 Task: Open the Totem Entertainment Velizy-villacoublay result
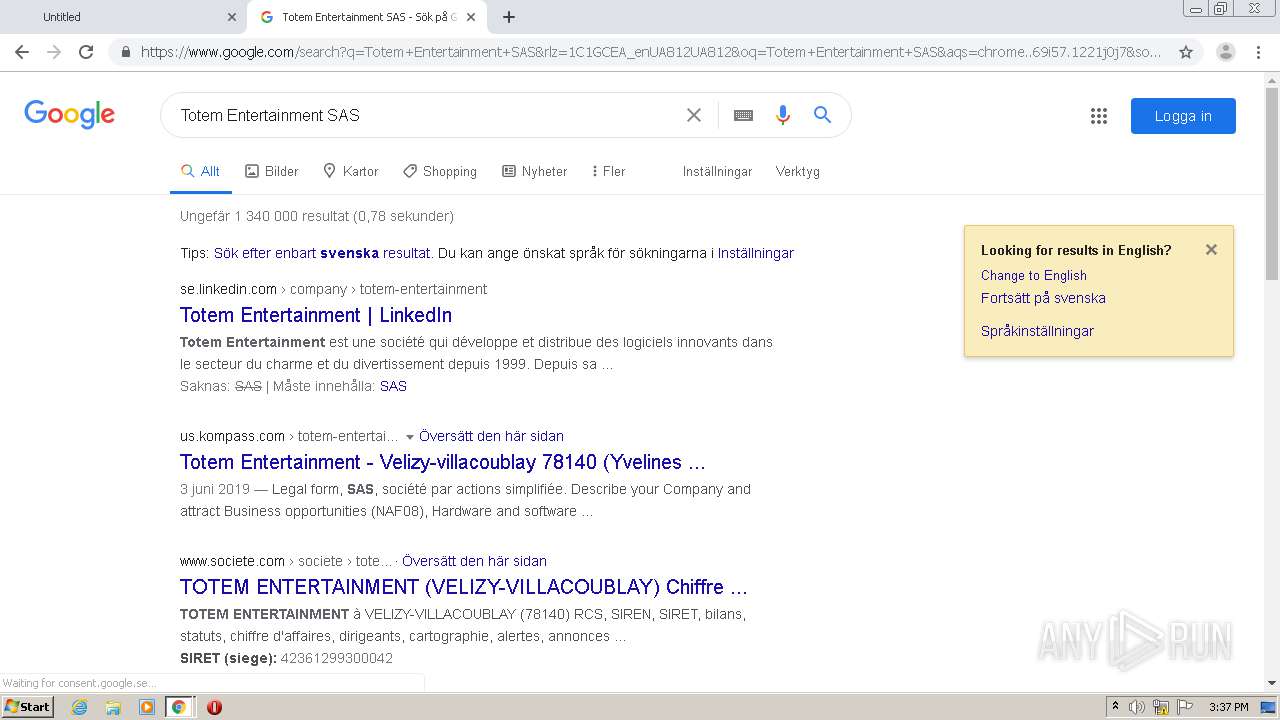point(443,462)
